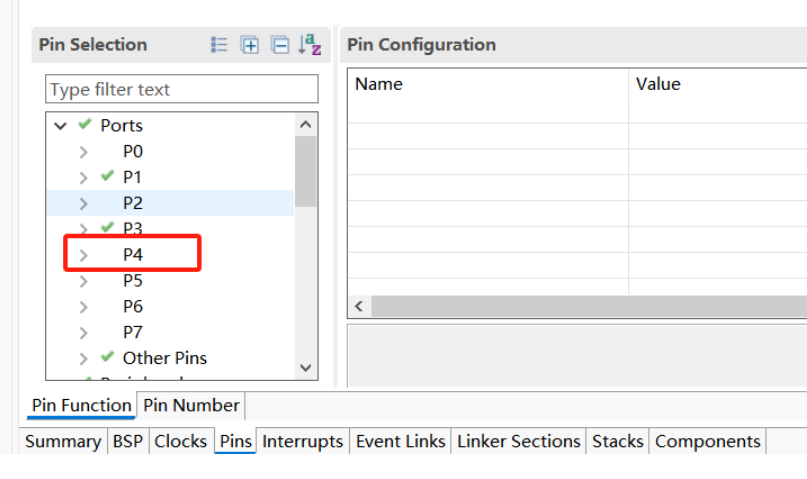807x479 pixels.
Task: Collapse the Ports tree node
Action: [x=61, y=126]
